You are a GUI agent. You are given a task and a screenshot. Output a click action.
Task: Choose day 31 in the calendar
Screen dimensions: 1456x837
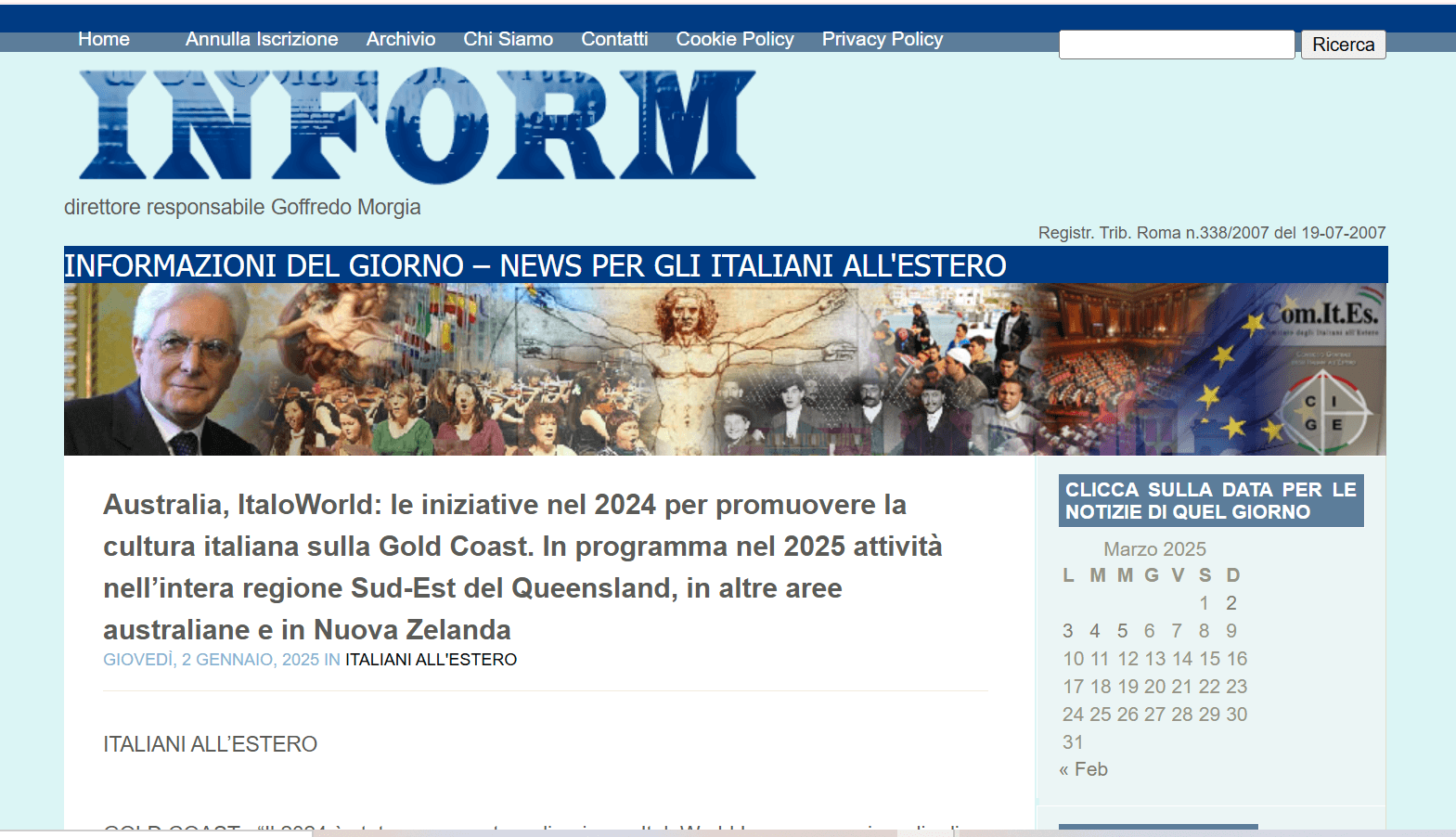(1073, 742)
